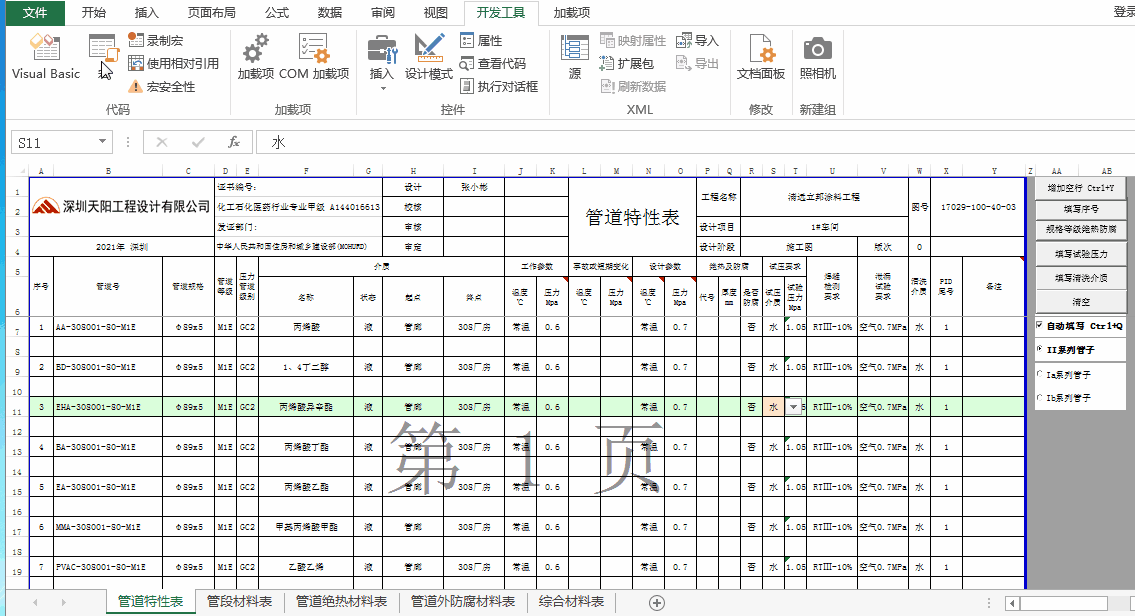This screenshot has height=616, width=1135.
Task: Click the 填写清洗介质 button
Action: (x=1081, y=277)
